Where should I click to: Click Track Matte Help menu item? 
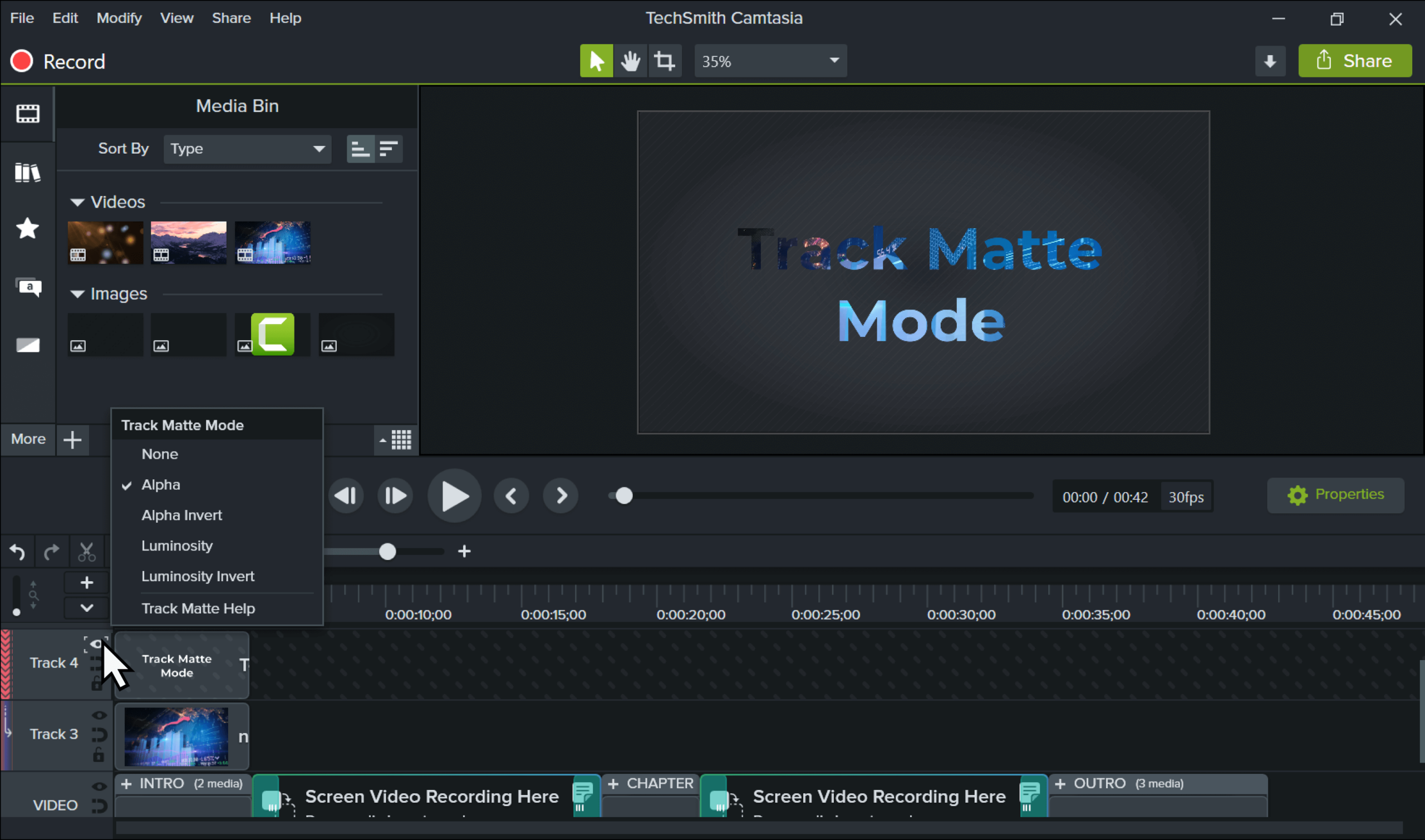click(198, 608)
